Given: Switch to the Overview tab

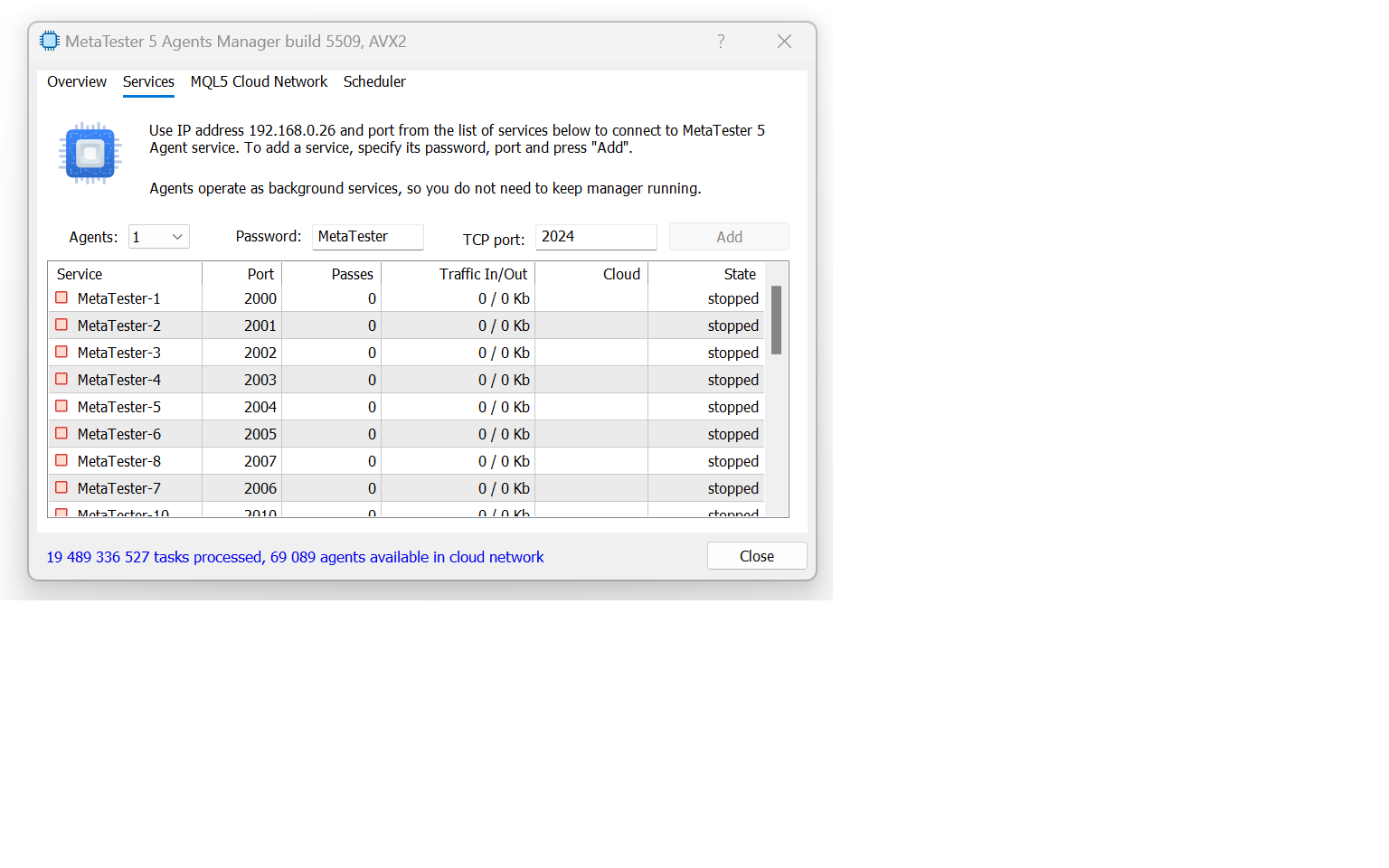Looking at the screenshot, I should coord(77,81).
